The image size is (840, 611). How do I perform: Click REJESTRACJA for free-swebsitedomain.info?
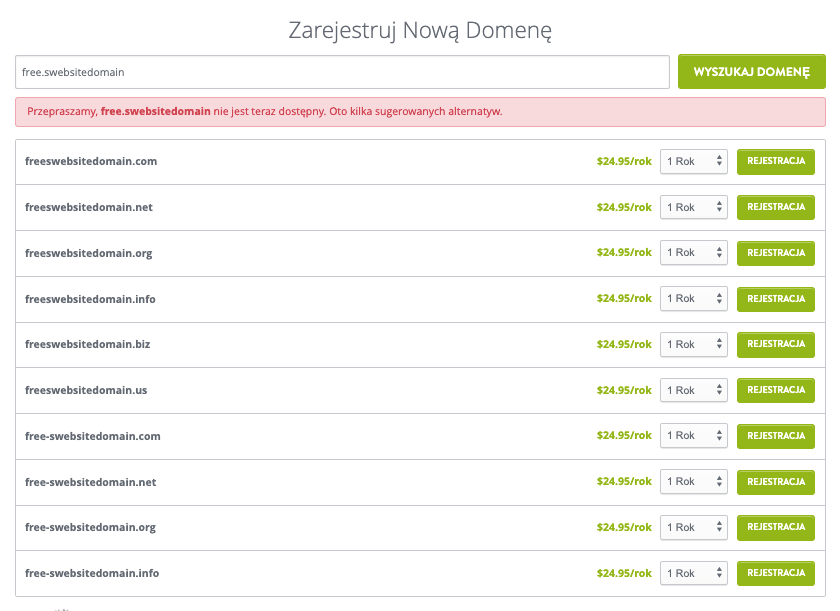point(775,573)
